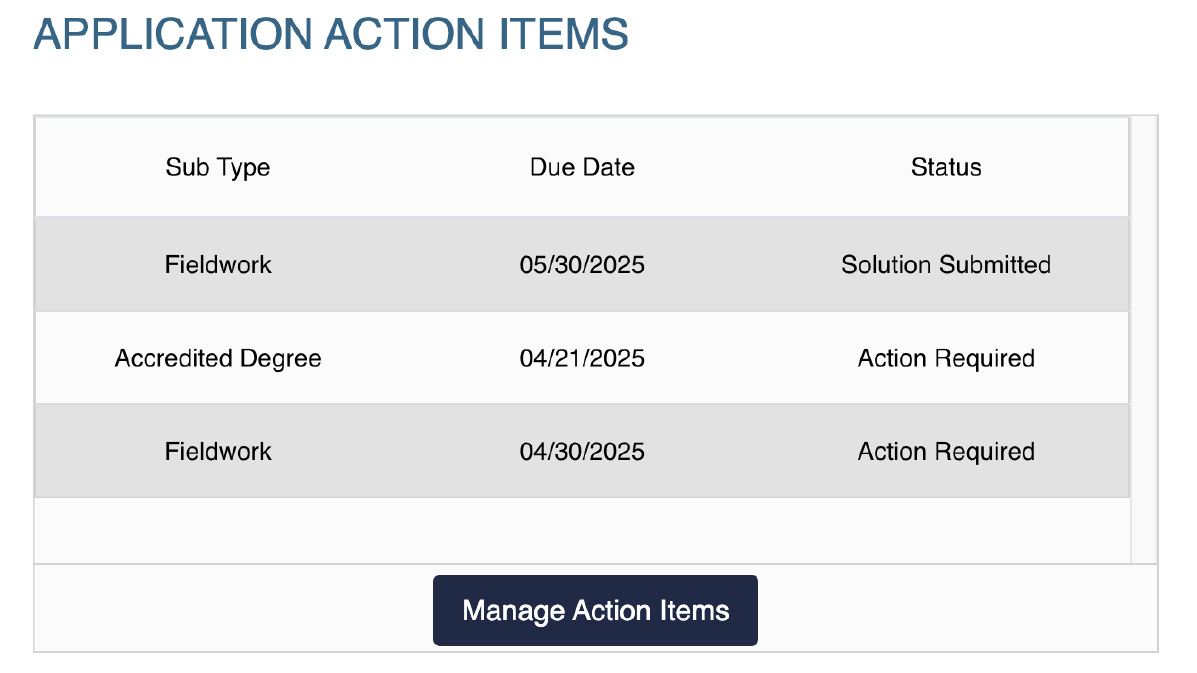Click the 05/30/2025 due date cell
1197x673 pixels.
582,265
